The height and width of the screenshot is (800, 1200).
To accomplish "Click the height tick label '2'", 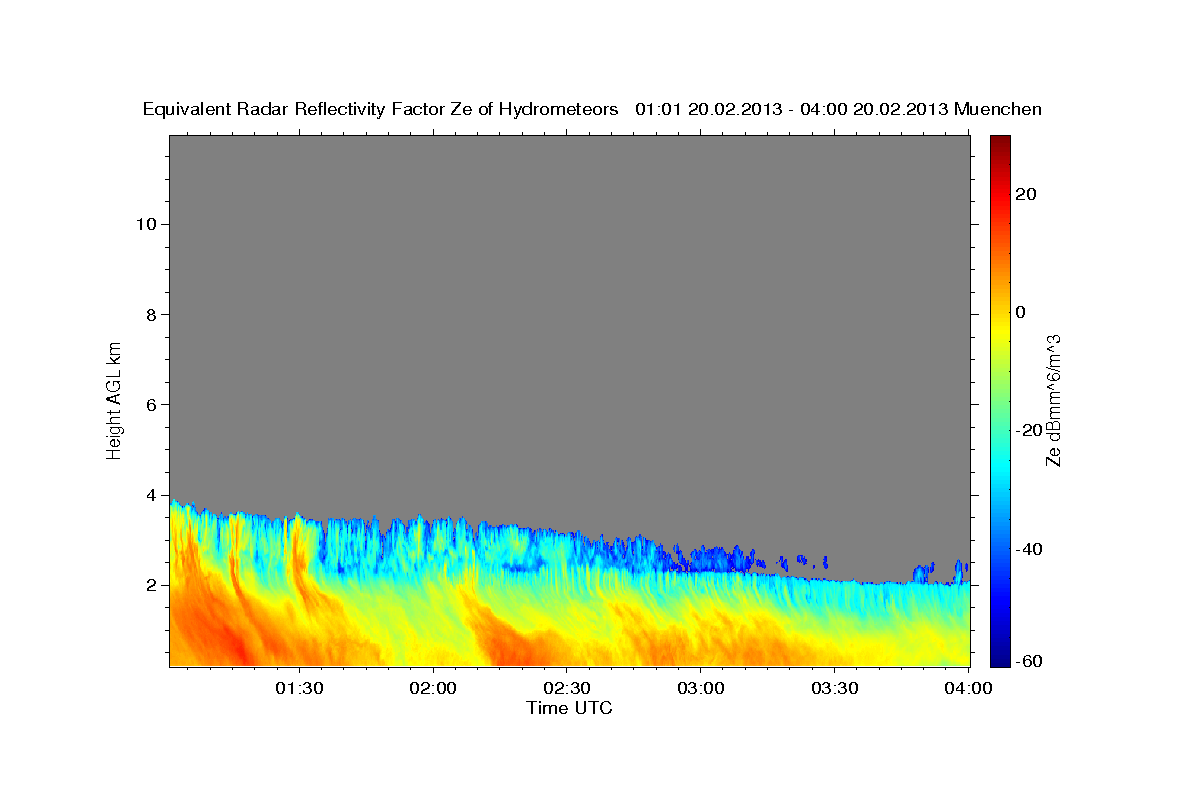I will [150, 585].
